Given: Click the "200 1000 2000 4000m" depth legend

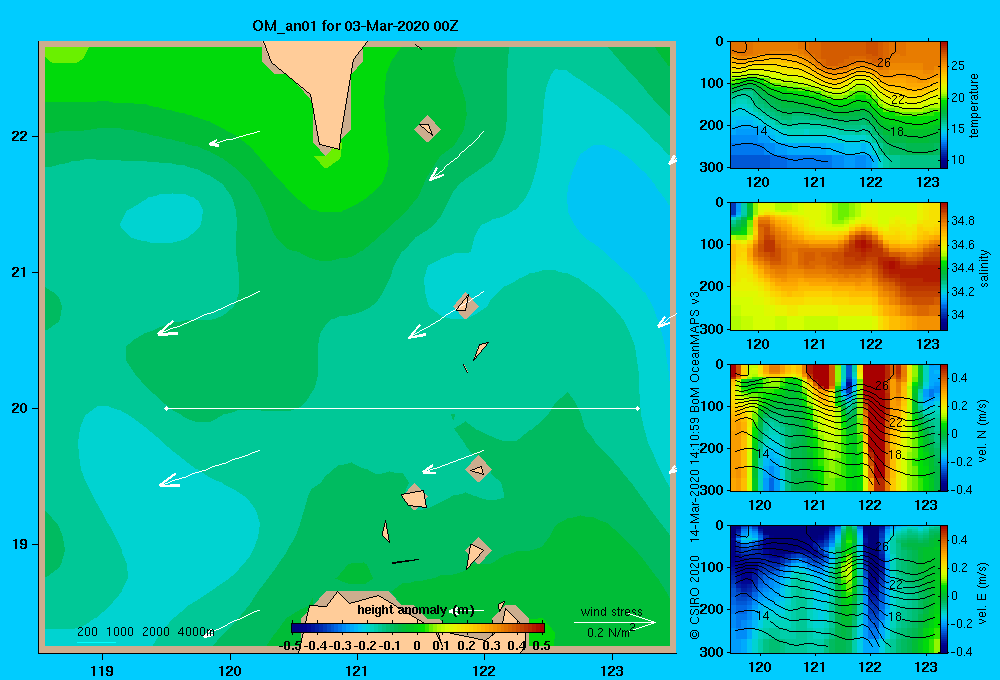Looking at the screenshot, I should [x=145, y=632].
